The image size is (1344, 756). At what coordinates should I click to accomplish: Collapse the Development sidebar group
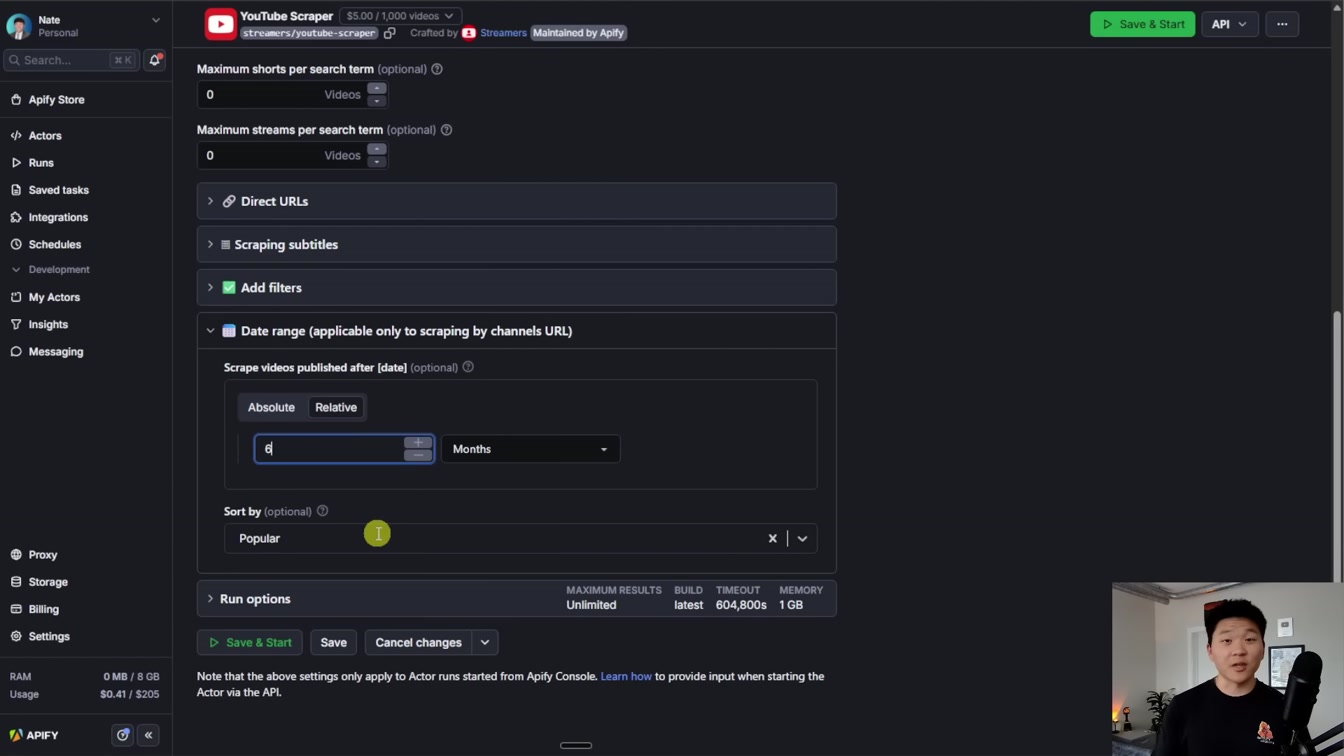(x=50, y=270)
